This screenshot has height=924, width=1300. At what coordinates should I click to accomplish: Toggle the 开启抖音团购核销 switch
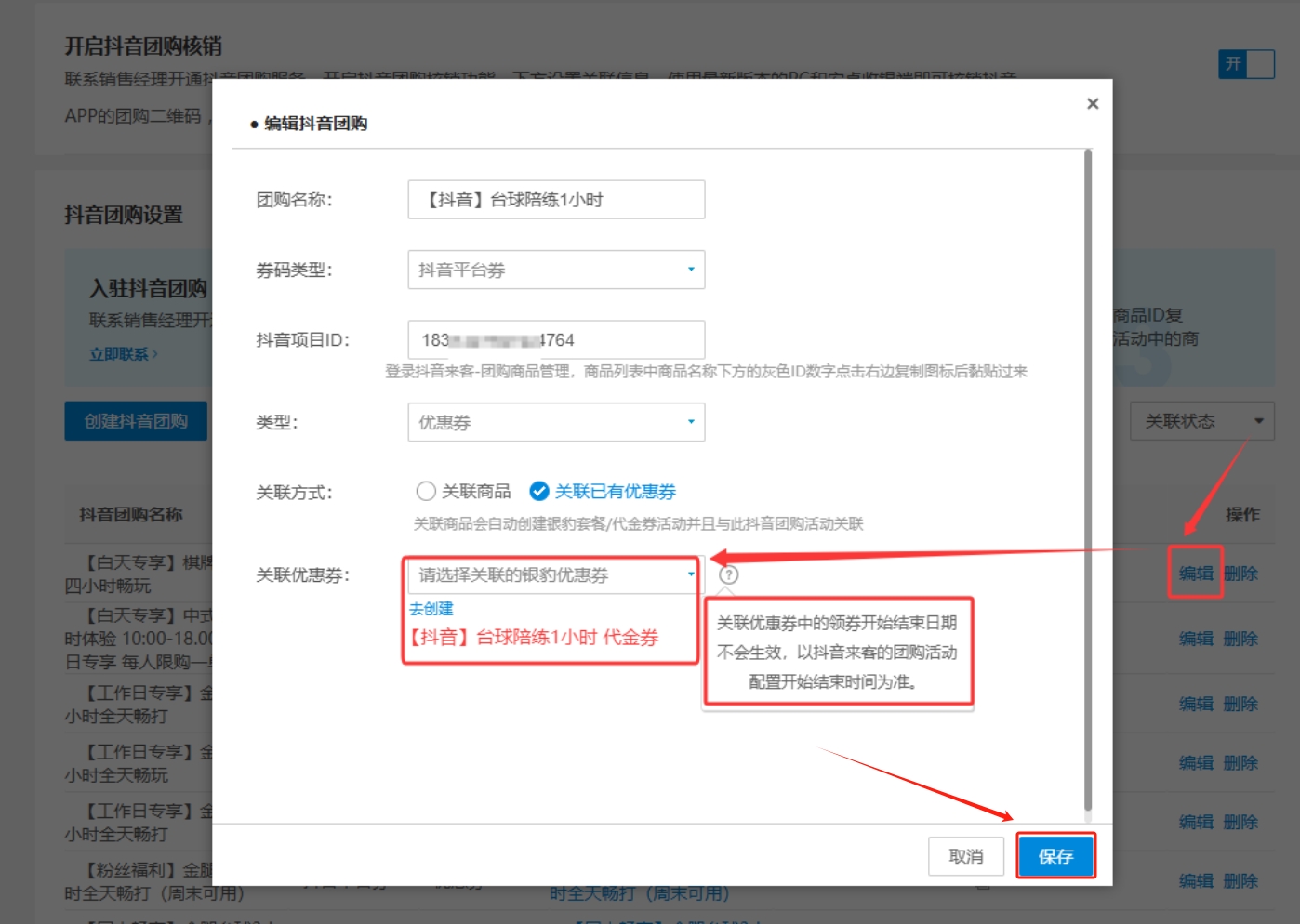coord(1246,64)
